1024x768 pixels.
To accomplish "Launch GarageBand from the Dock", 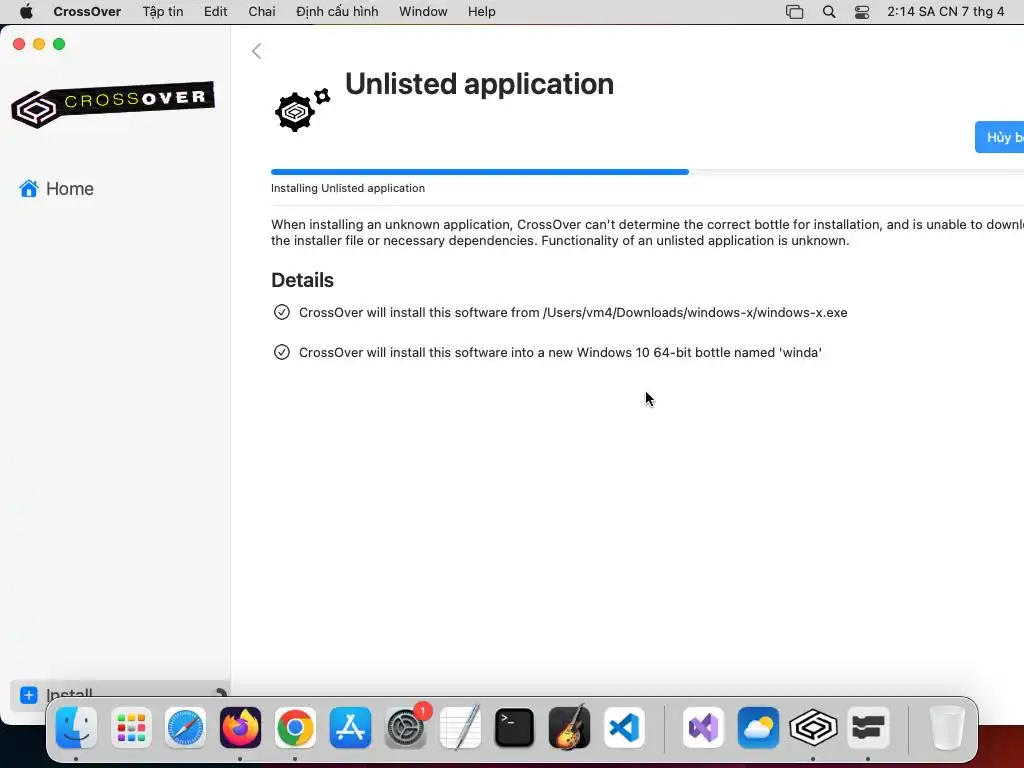I will [x=569, y=727].
